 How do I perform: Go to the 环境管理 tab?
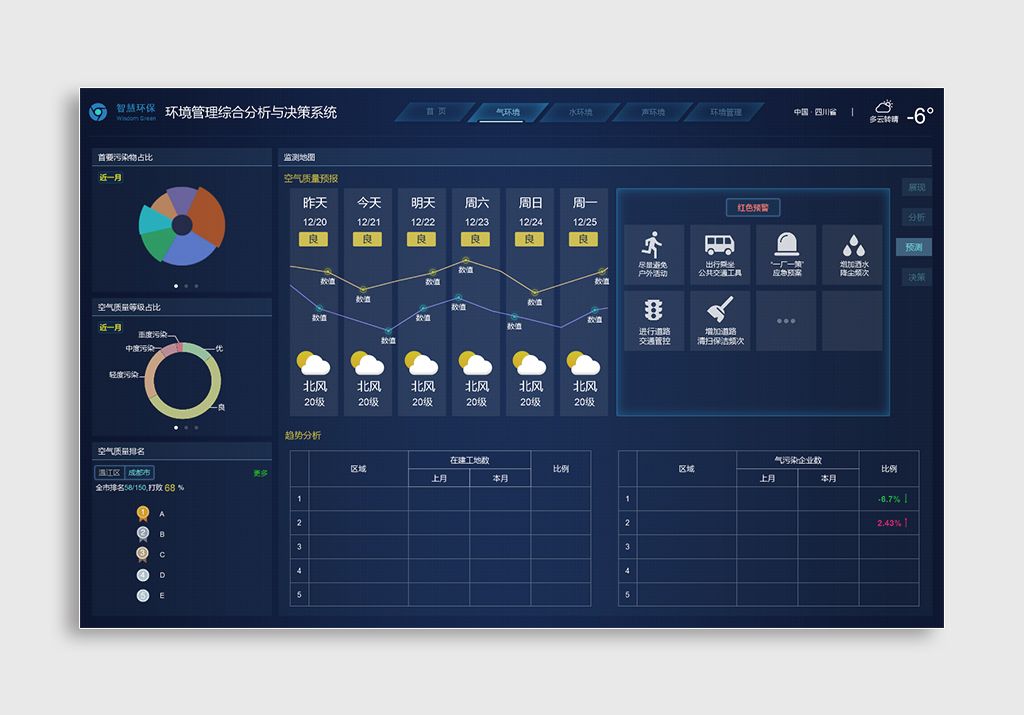coord(726,112)
